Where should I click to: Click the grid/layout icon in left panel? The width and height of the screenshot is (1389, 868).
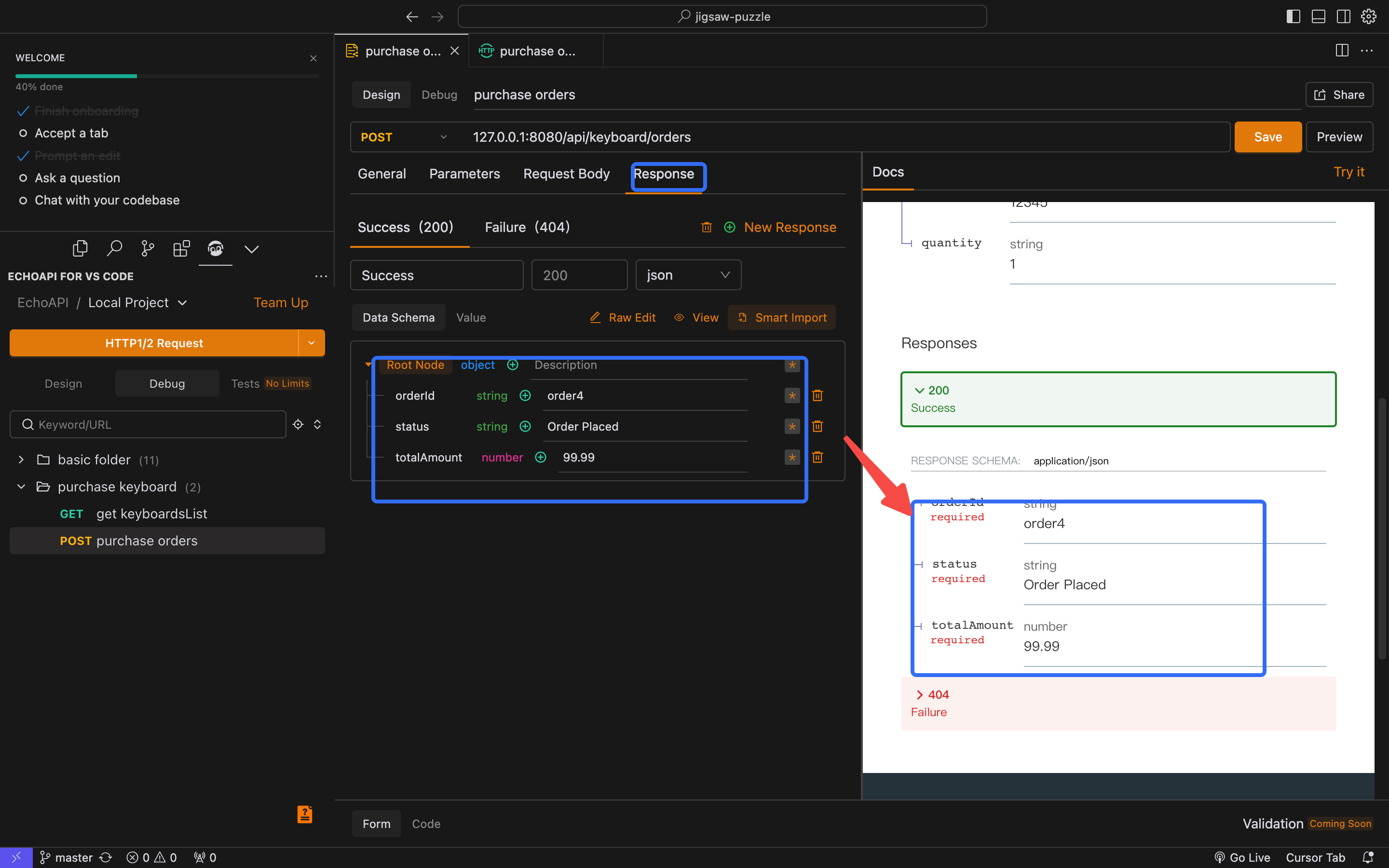point(180,248)
